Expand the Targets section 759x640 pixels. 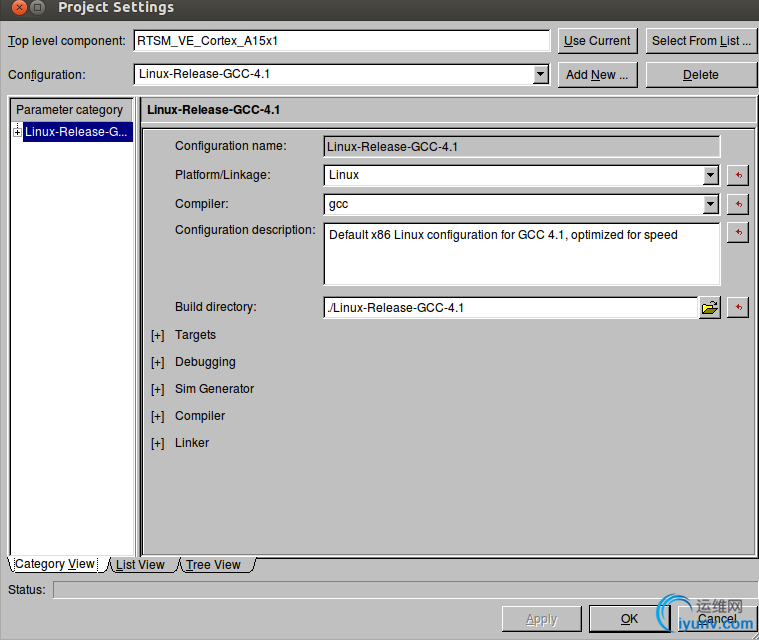(157, 335)
